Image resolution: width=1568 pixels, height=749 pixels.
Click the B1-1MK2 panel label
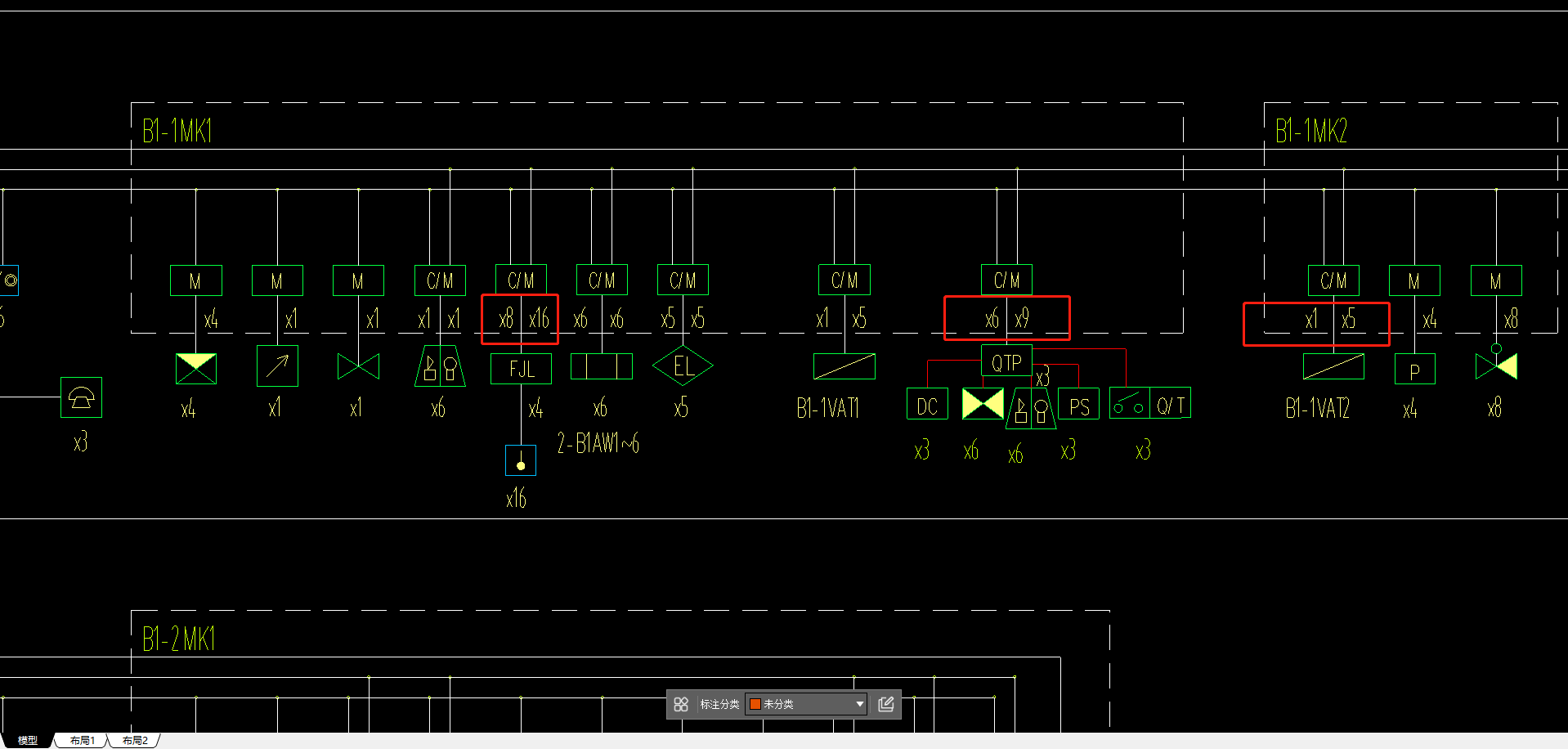coord(1310,131)
